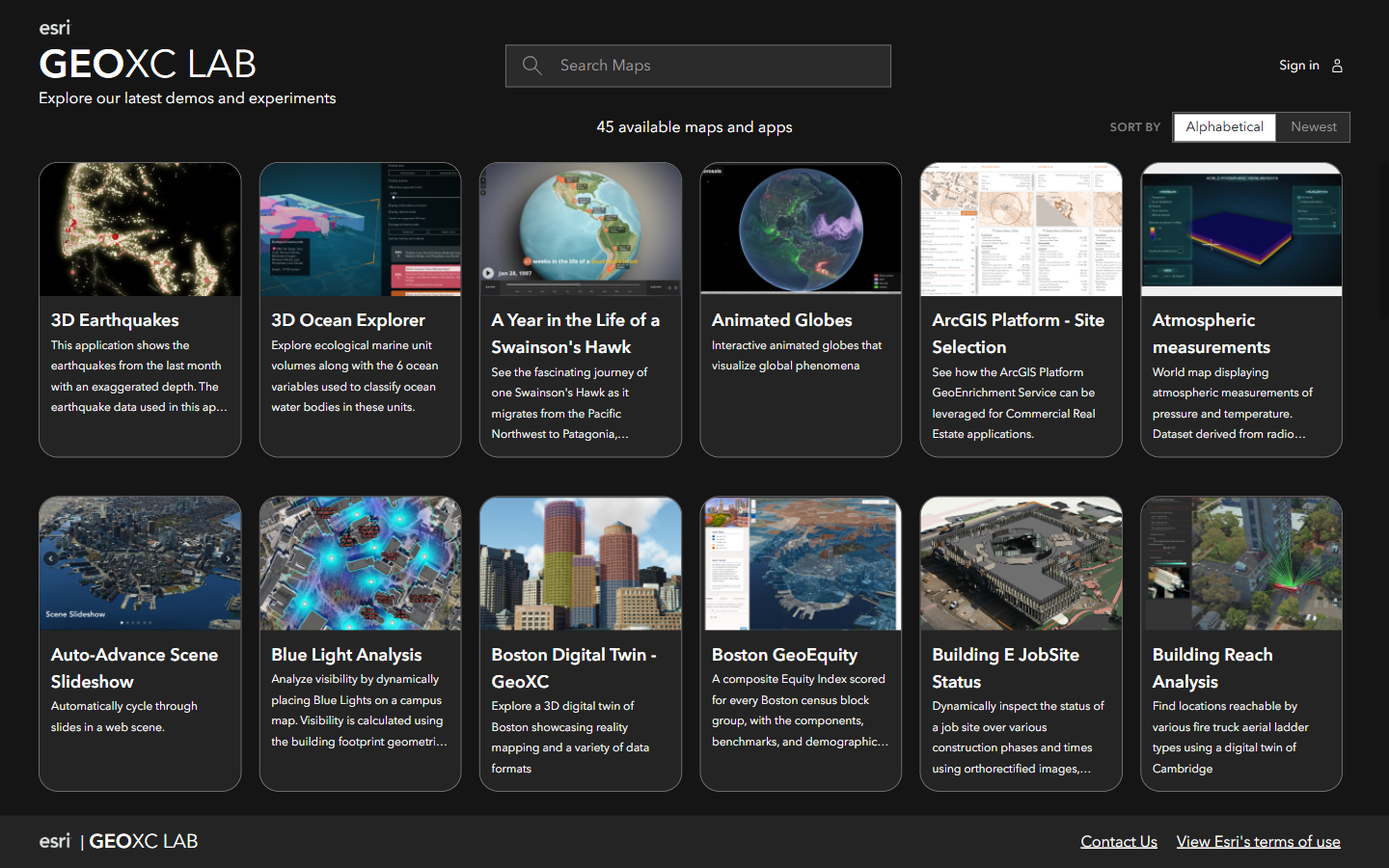Click the Blue Light Analysis title
1389x868 pixels.
coord(346,655)
